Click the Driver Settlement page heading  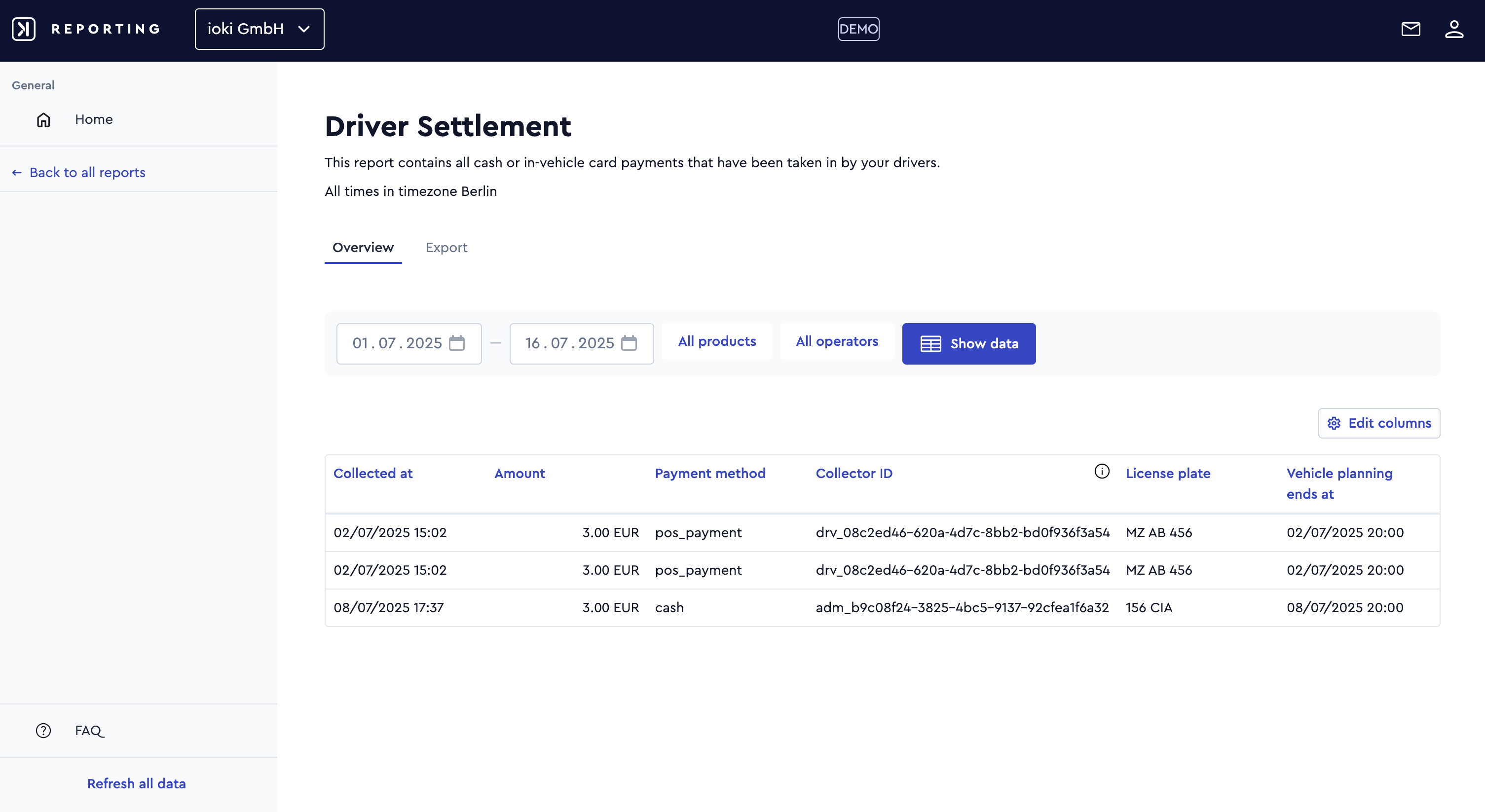click(x=448, y=126)
